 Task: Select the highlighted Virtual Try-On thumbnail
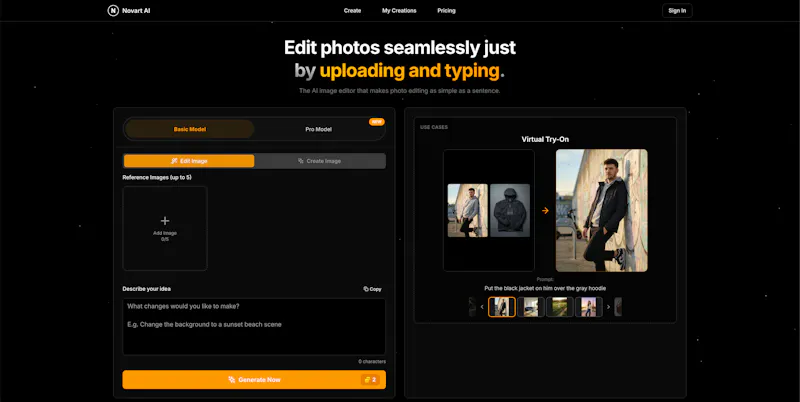(502, 307)
